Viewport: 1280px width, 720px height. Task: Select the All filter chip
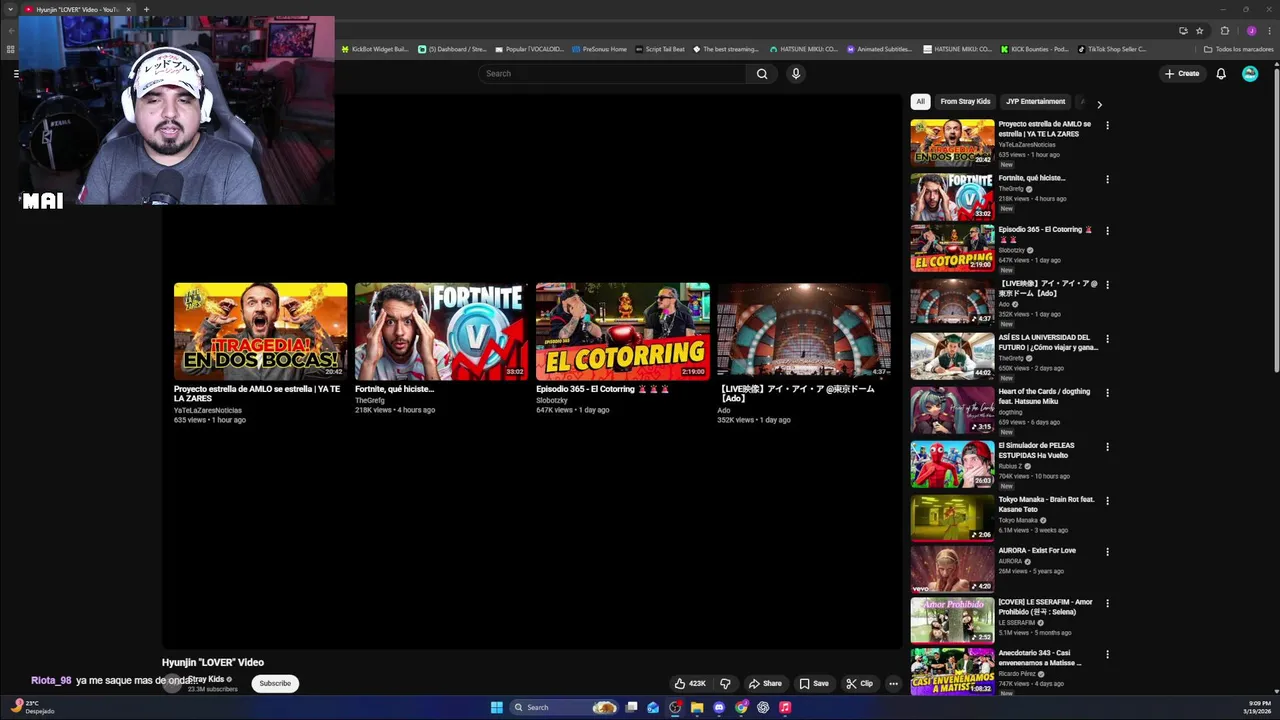point(920,101)
